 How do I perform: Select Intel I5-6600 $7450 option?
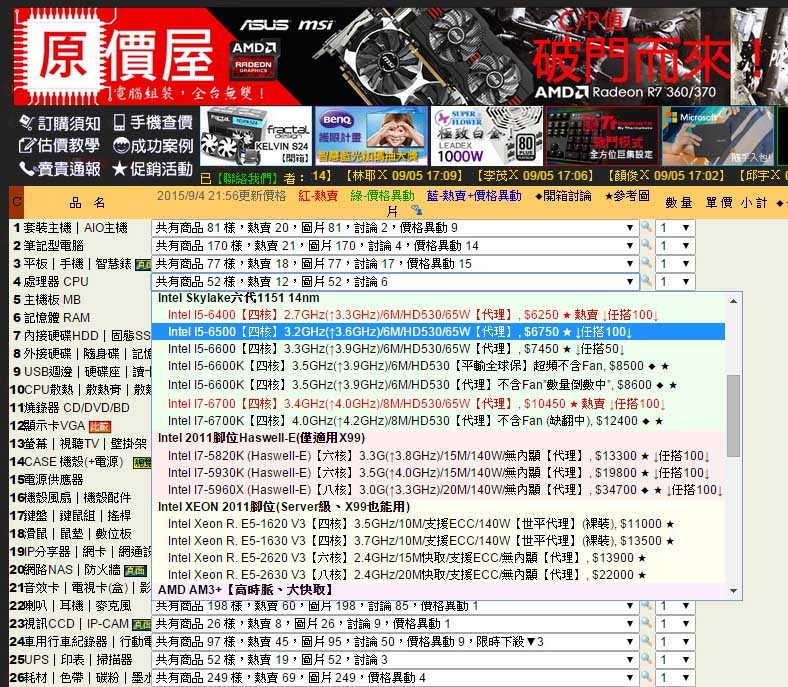(438, 349)
